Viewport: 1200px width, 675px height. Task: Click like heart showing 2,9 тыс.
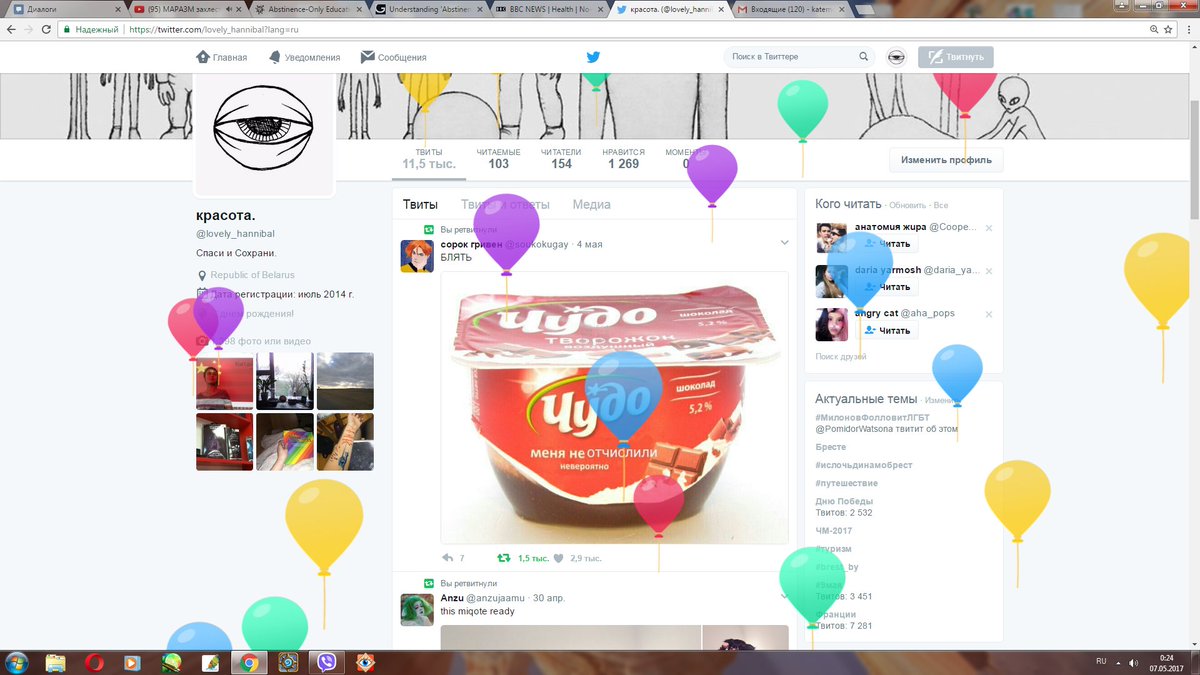click(x=559, y=558)
